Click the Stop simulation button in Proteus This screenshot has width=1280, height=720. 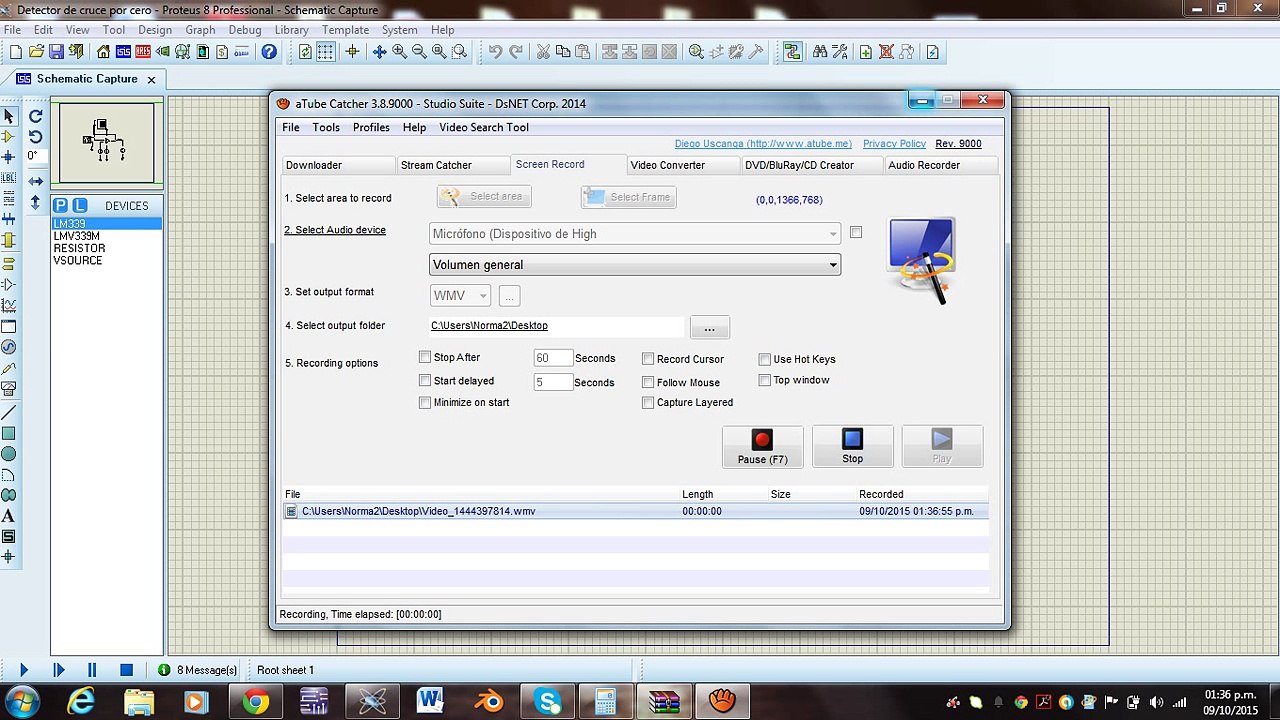tap(126, 670)
